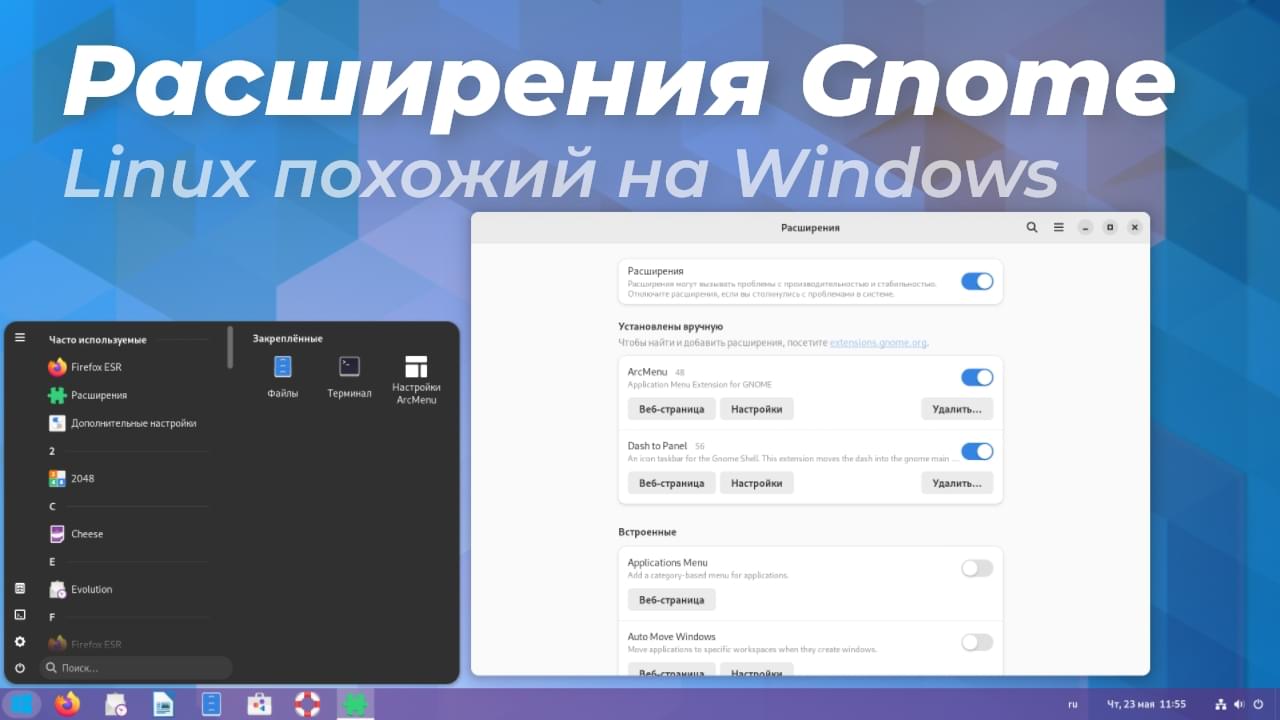This screenshot has width=1280, height=720.
Task: Enable the Applications Menu extension switch
Action: click(x=977, y=568)
